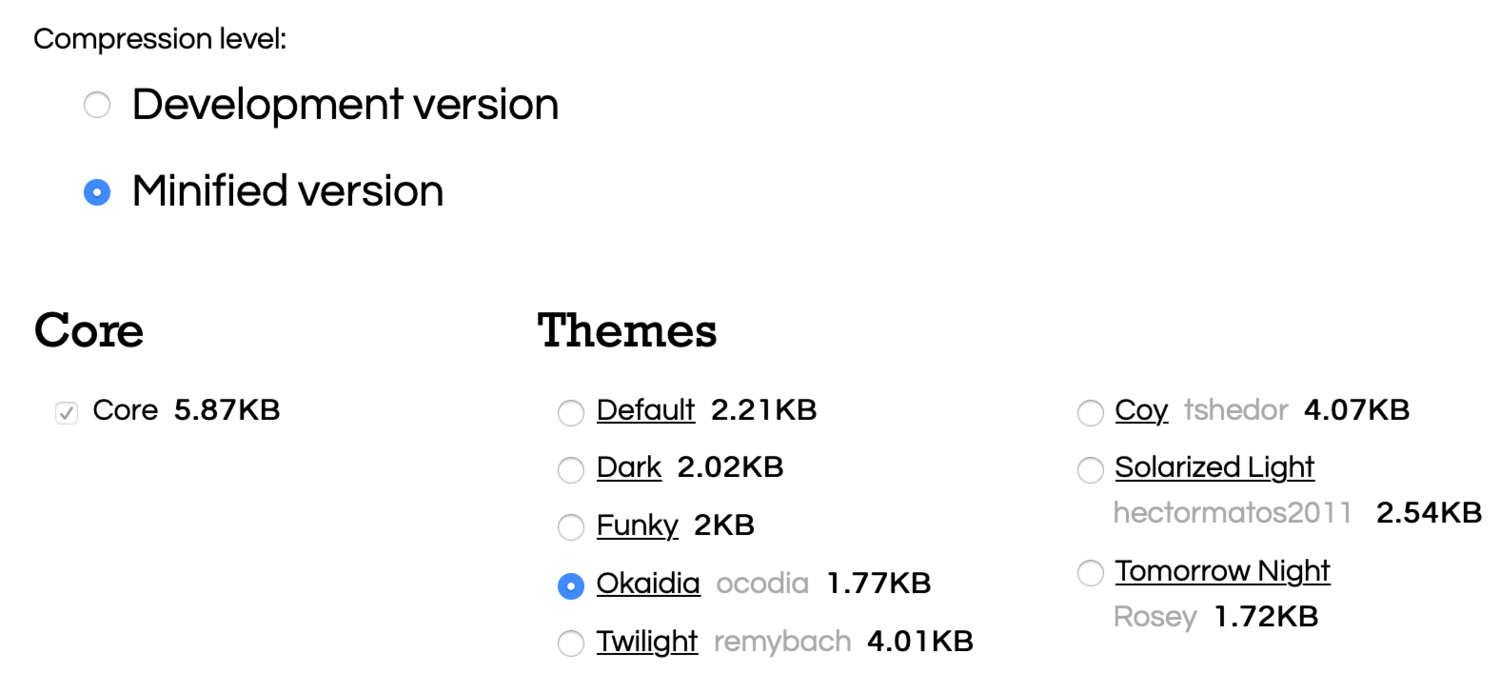Select the Development version radio button
Viewport: 1500px width, 693px height.
click(97, 103)
